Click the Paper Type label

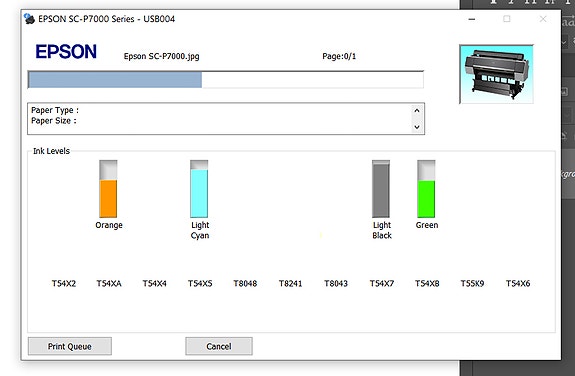click(55, 110)
